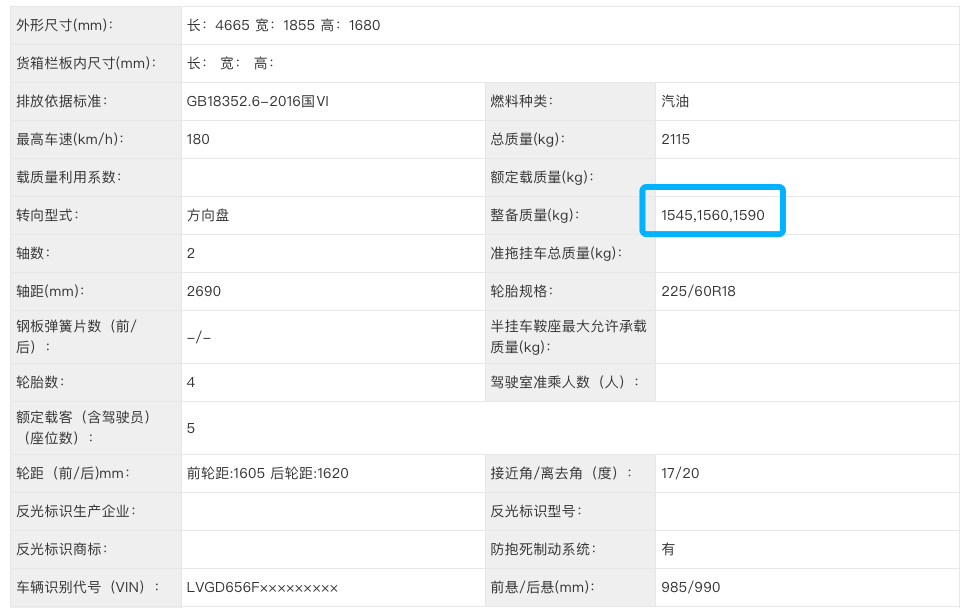
Task: Click the tire count value 4
Action: click(x=191, y=382)
